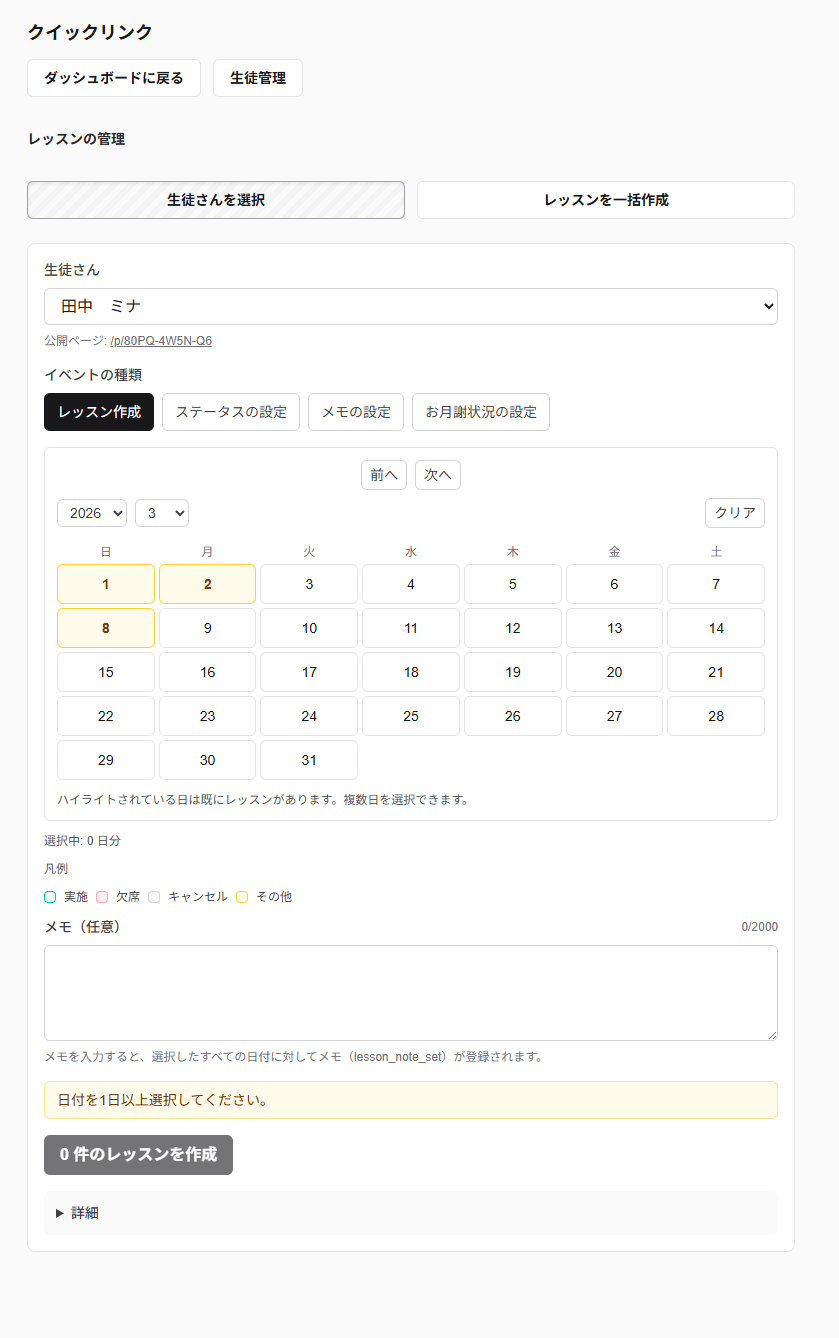The width and height of the screenshot is (839, 1338).
Task: Open the 生徒さん dropdown showing 田中 ミナ
Action: (x=411, y=306)
